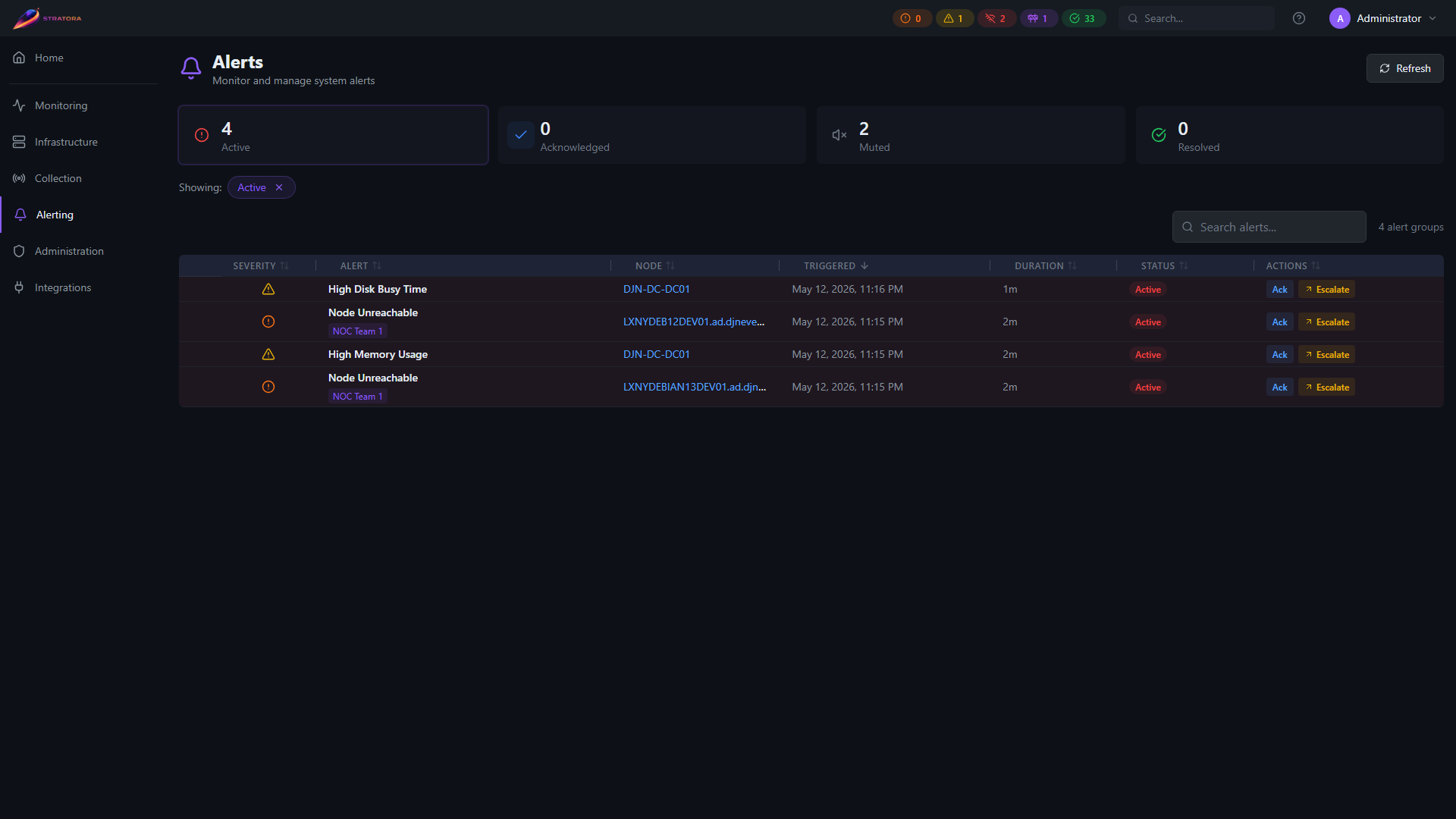Select the Resolved alerts summary card
1456x819 pixels.
(1290, 135)
